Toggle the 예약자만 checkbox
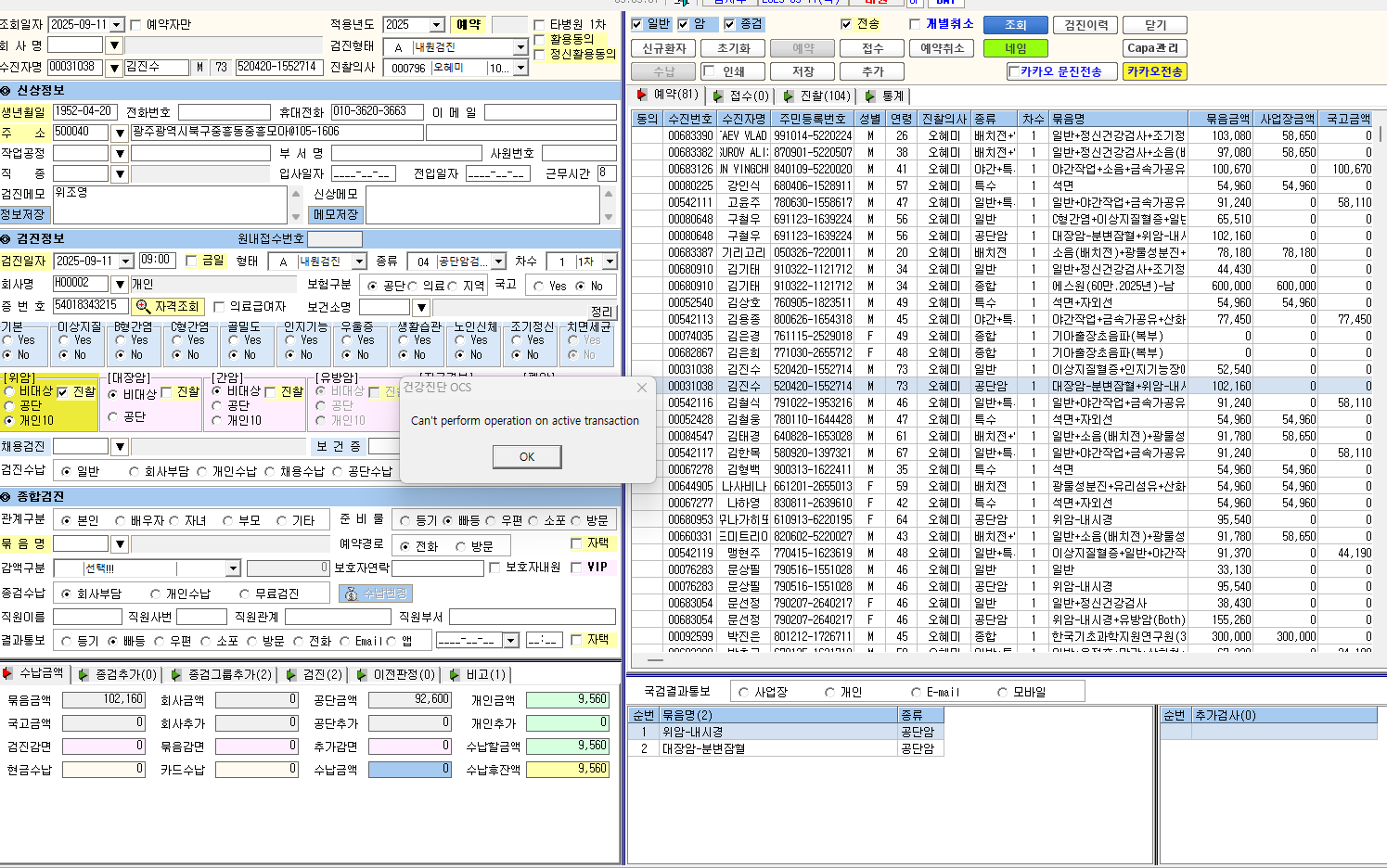The image size is (1387, 868). (136, 25)
